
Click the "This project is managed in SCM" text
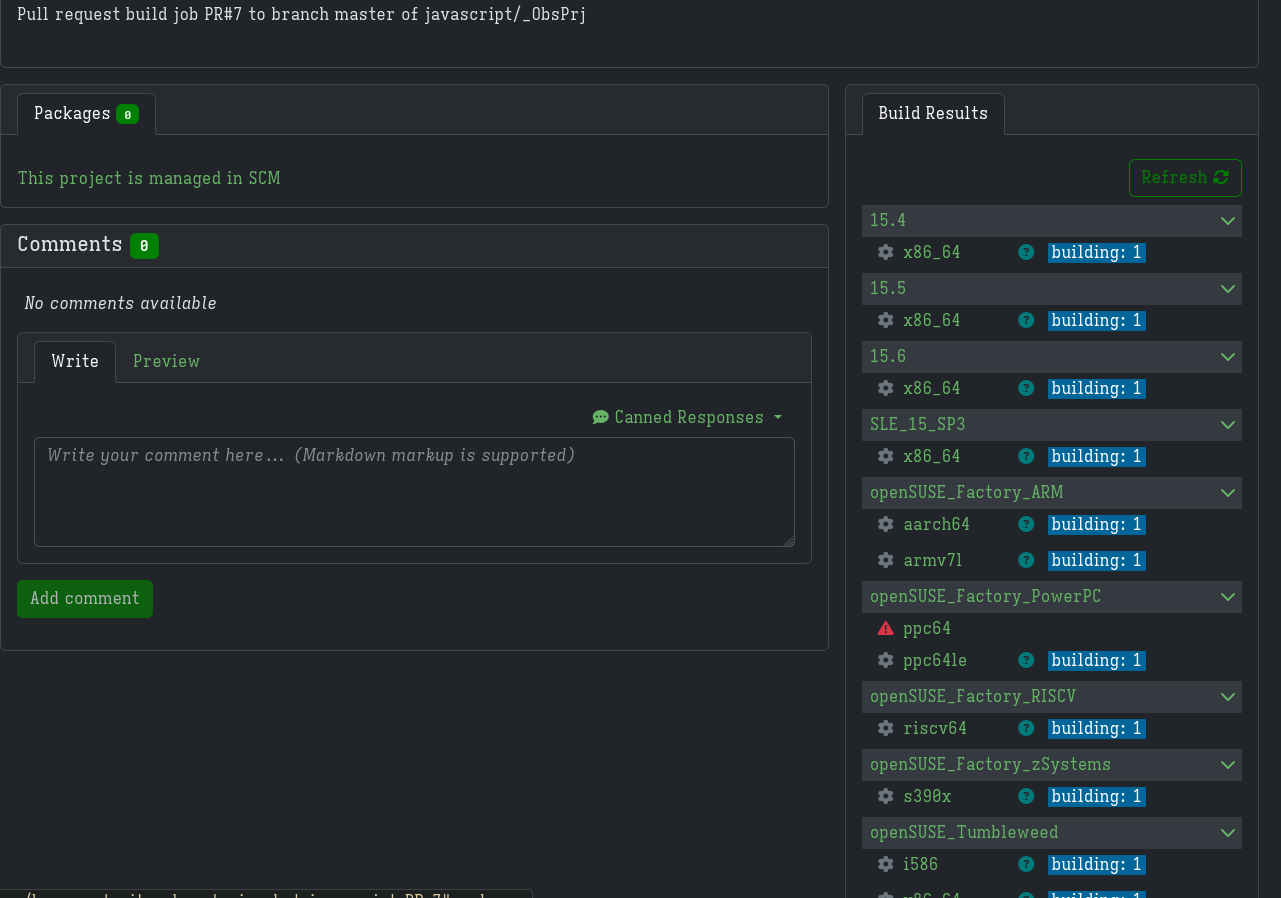point(149,178)
